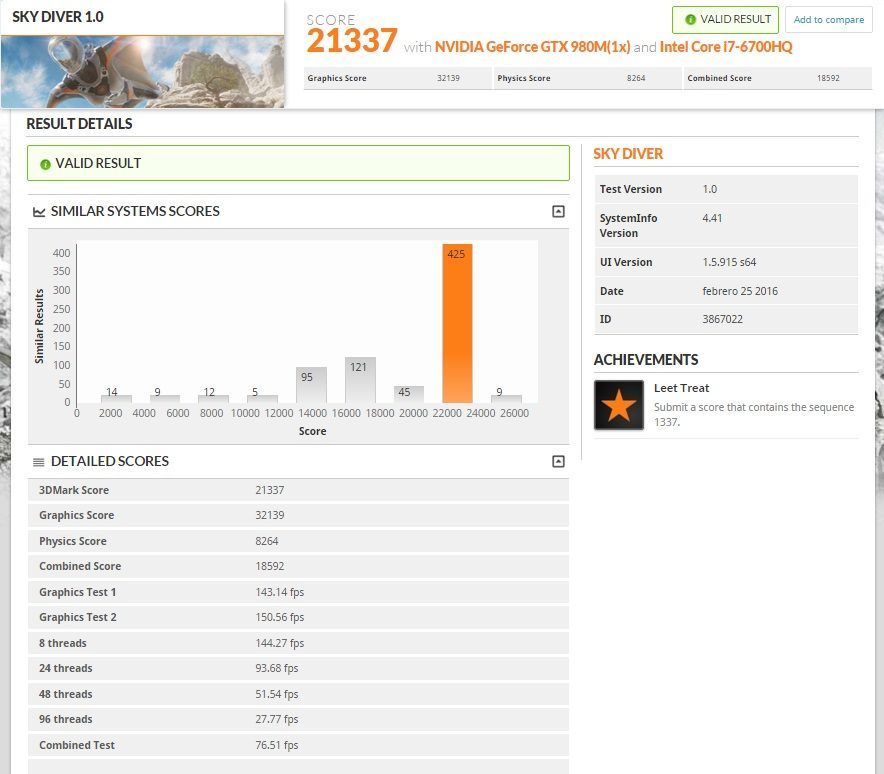
Task: Click the info icon in the green Valid Result banner
Action: [45, 164]
